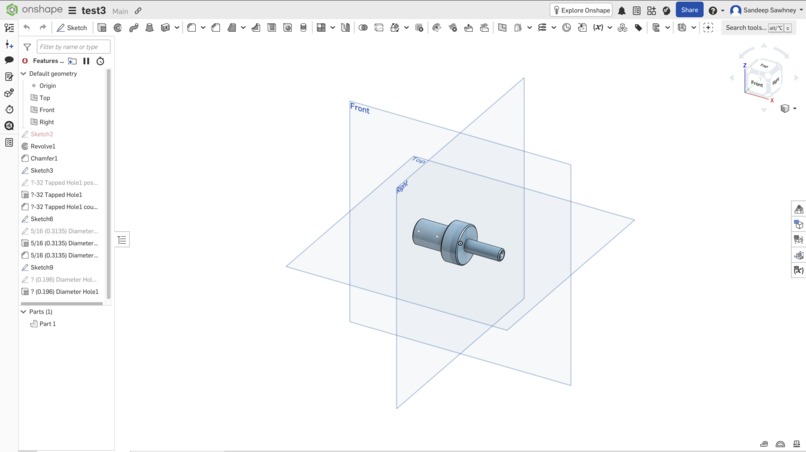
Task: Open the App Store grid icon
Action: pos(651,10)
